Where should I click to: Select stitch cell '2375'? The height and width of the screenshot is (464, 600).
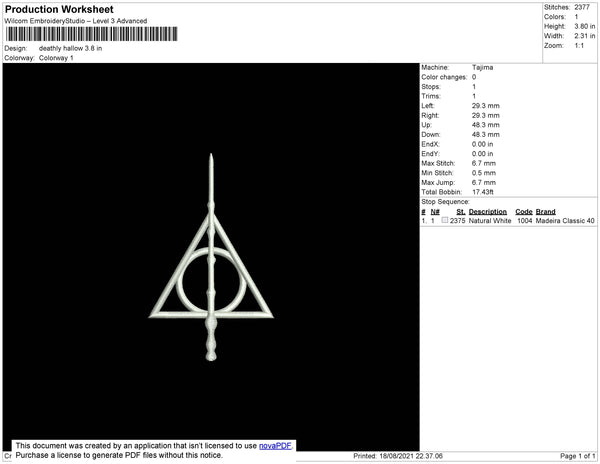click(x=458, y=221)
